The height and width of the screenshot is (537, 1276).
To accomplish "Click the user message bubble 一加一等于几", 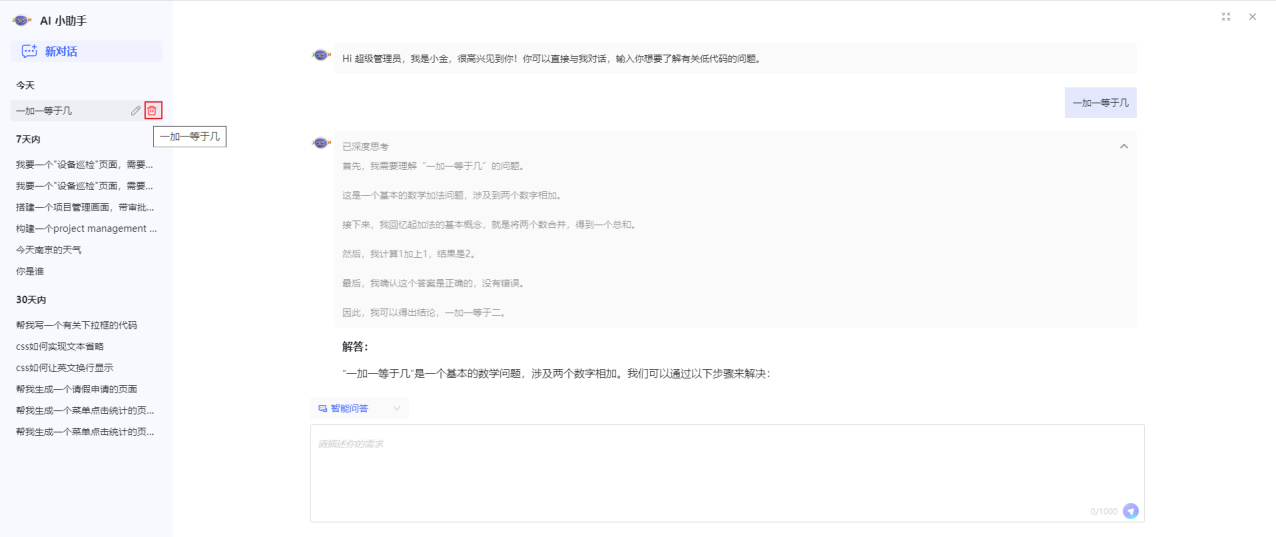I will coord(1100,102).
